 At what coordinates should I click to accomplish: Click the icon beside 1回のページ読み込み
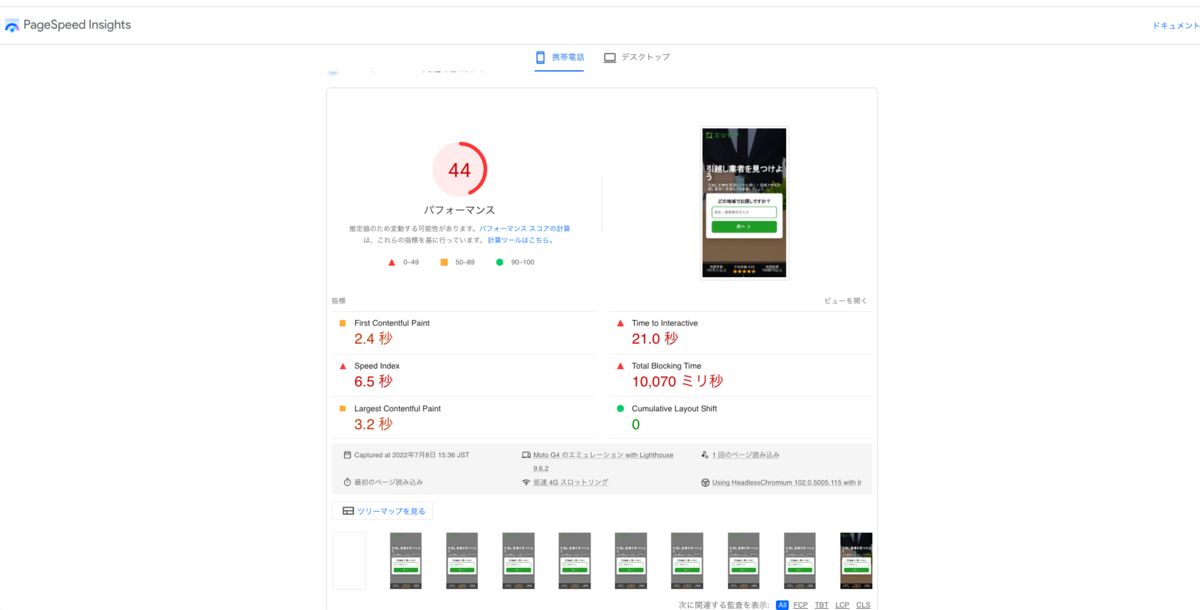(705, 455)
